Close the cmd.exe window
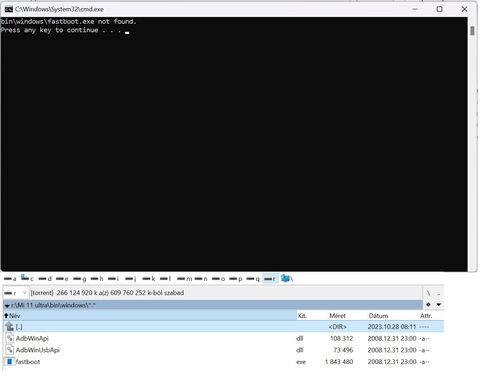The width and height of the screenshot is (480, 376). [464, 9]
